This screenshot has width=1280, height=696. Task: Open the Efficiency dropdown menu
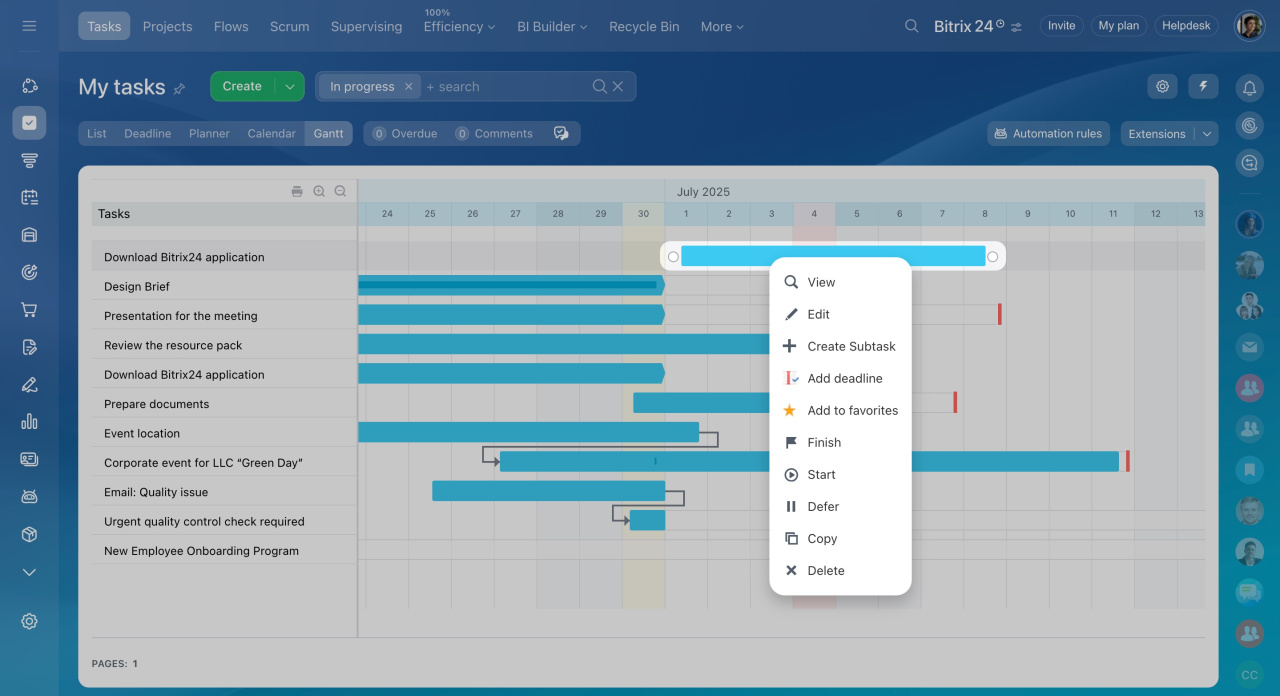[x=459, y=27]
